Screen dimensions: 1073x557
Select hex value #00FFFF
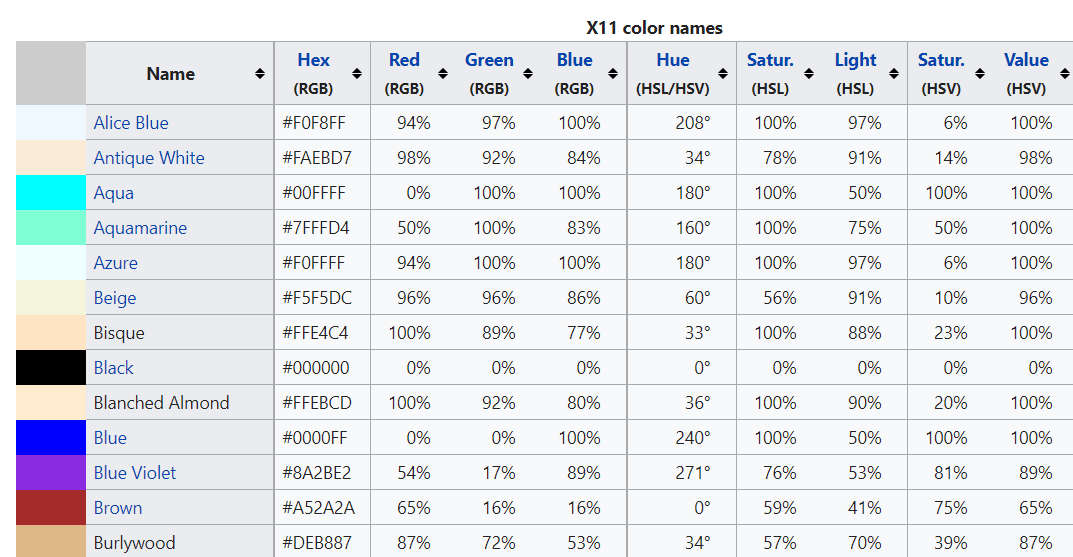pyautogui.click(x=313, y=193)
